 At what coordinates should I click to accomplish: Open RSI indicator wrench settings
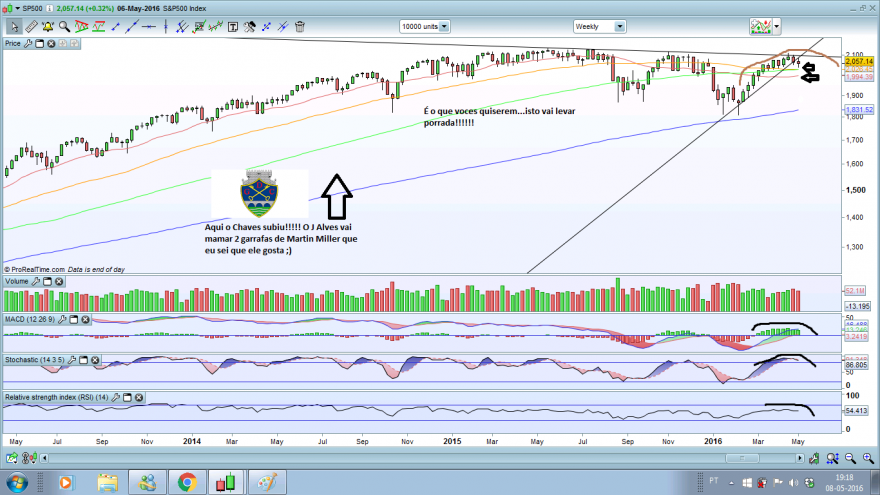click(x=116, y=397)
